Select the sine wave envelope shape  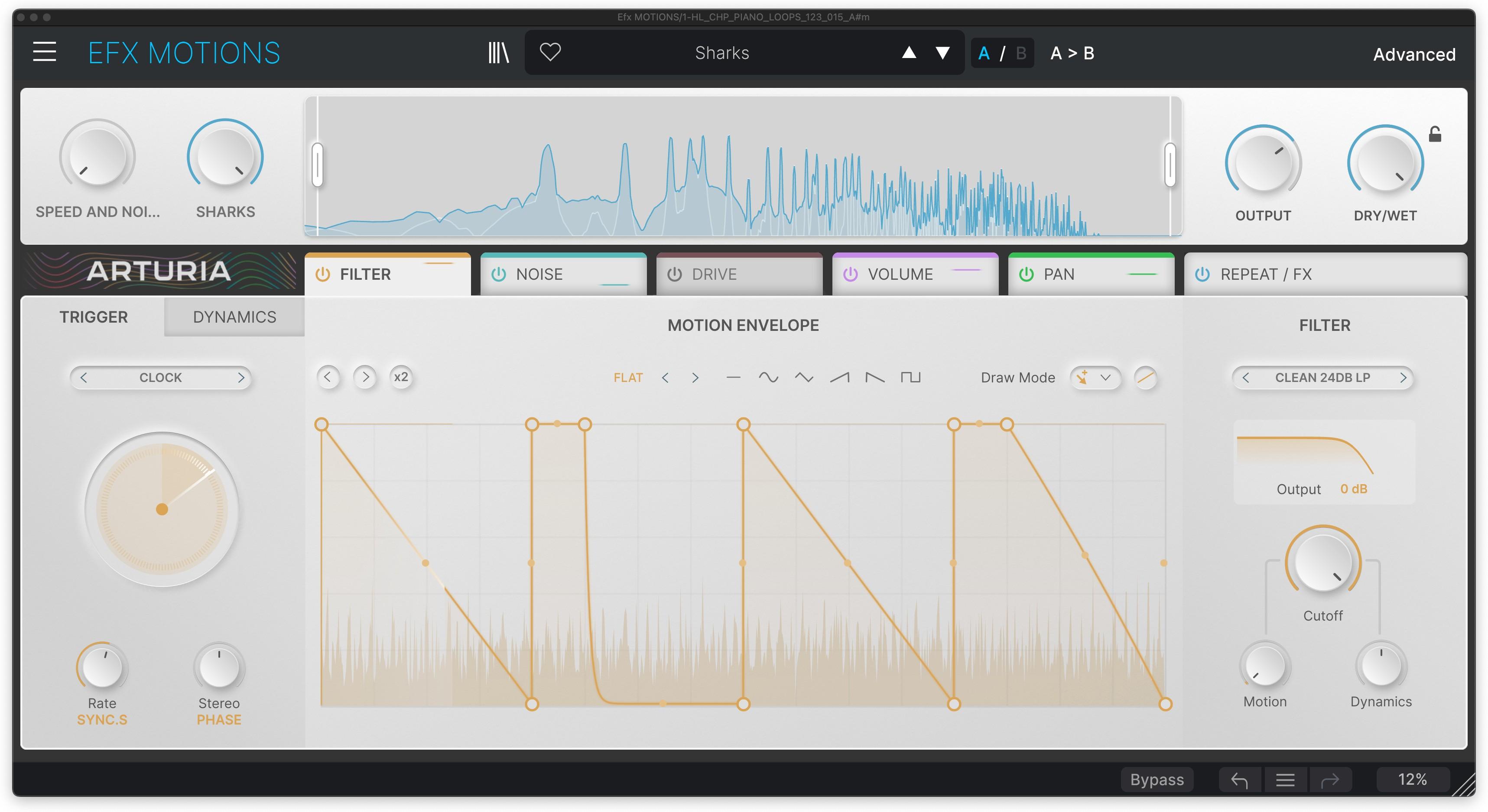click(769, 378)
